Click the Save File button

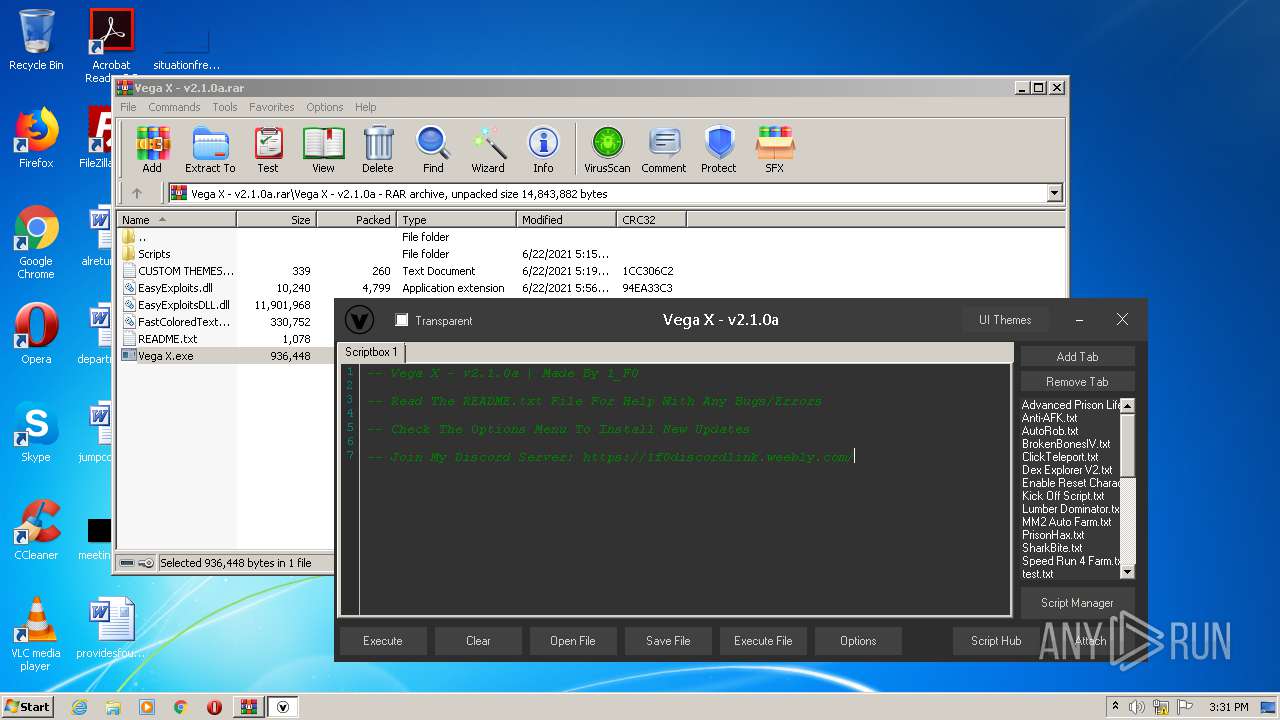pos(668,641)
